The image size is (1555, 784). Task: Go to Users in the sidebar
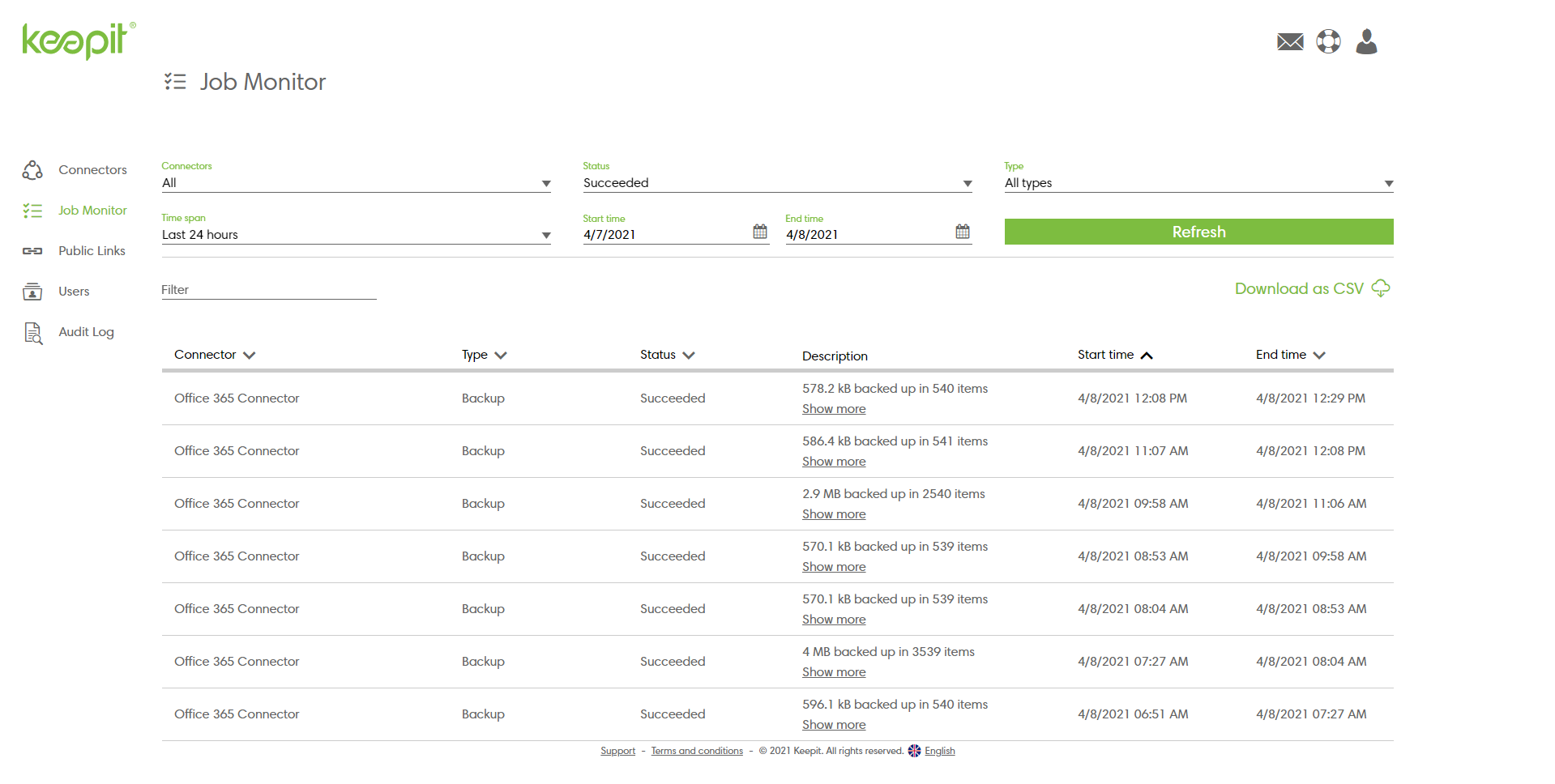click(74, 292)
